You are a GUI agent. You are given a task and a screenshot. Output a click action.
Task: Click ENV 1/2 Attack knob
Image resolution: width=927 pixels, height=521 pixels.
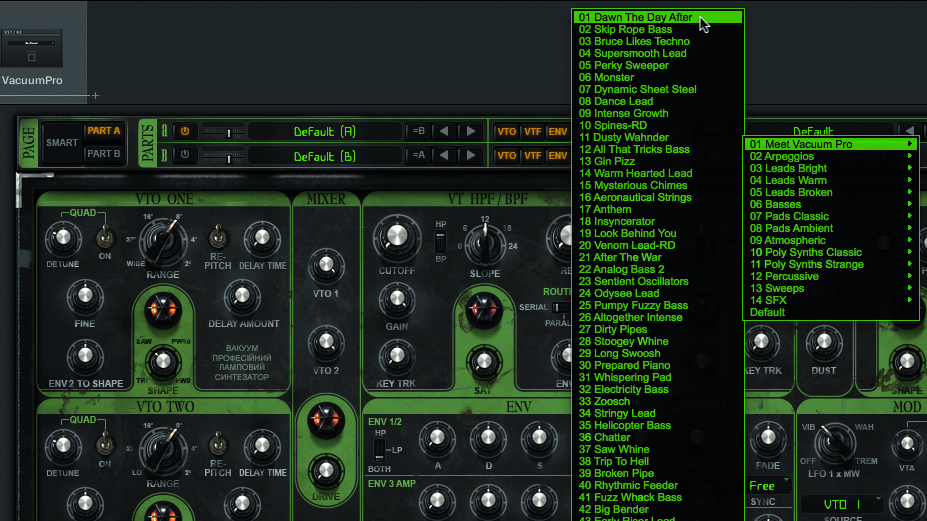coord(437,439)
